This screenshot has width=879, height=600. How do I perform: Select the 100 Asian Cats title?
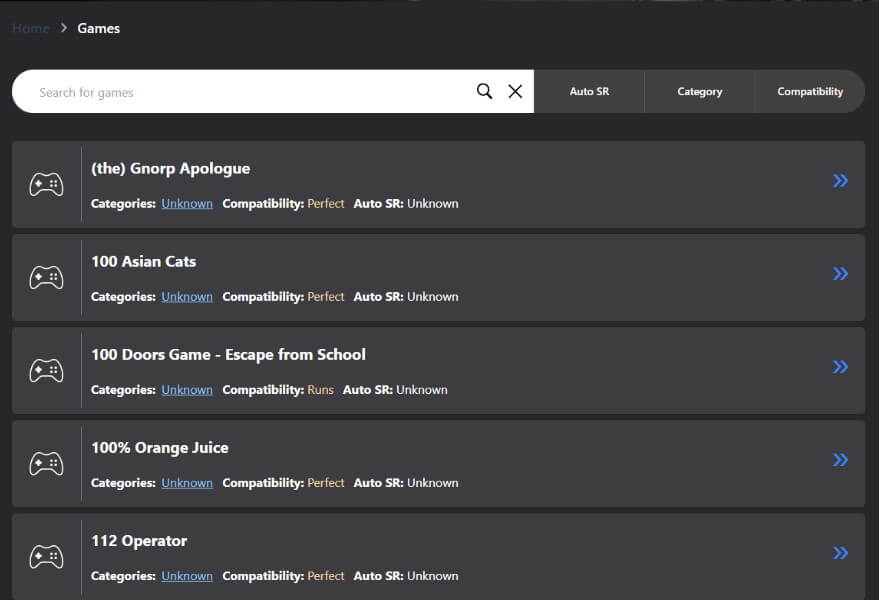coord(144,262)
